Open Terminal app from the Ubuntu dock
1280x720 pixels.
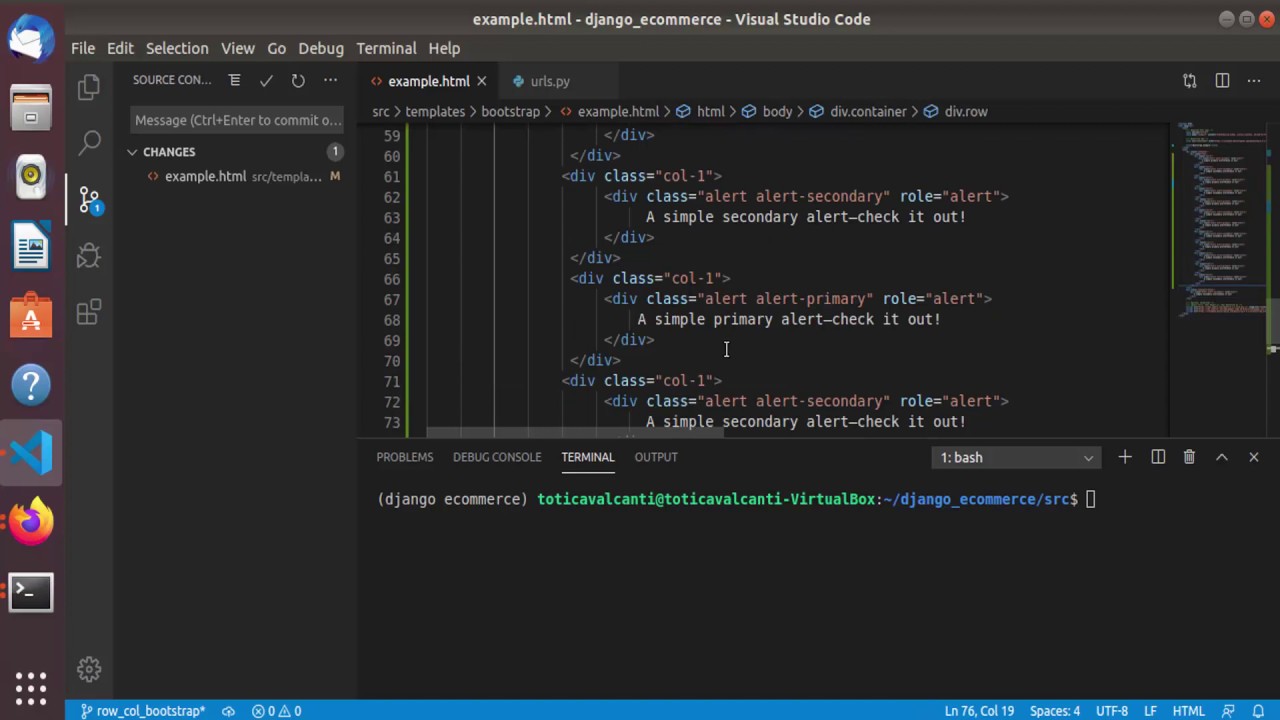tap(31, 592)
